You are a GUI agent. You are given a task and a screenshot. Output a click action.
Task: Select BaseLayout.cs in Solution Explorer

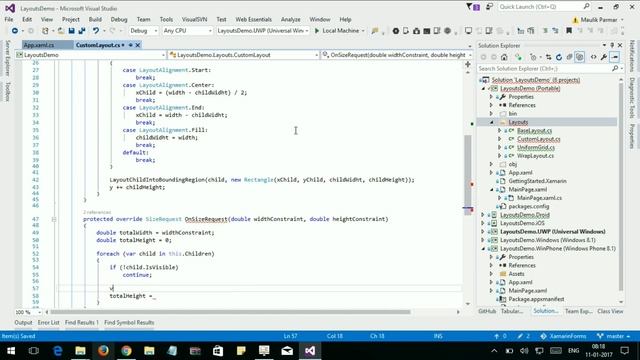coord(534,131)
